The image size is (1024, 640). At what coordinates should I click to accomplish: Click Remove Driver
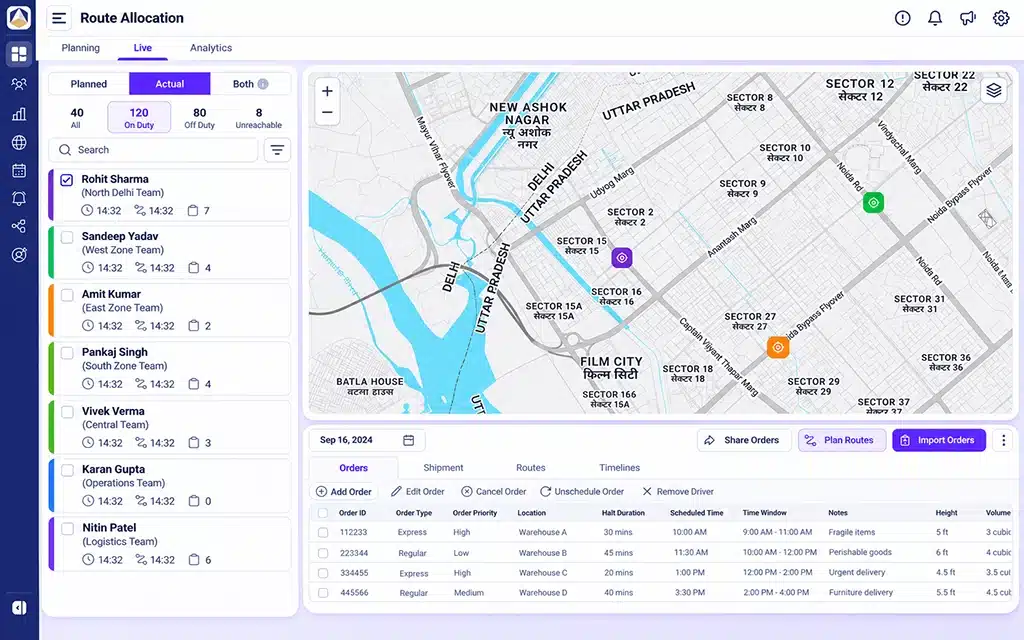(678, 492)
